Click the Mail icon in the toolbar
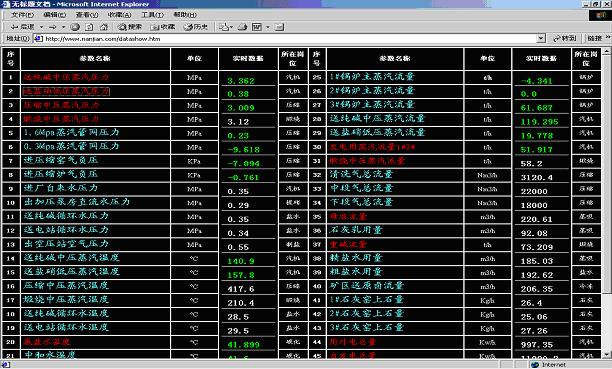This screenshot has height=369, width=612. click(224, 27)
